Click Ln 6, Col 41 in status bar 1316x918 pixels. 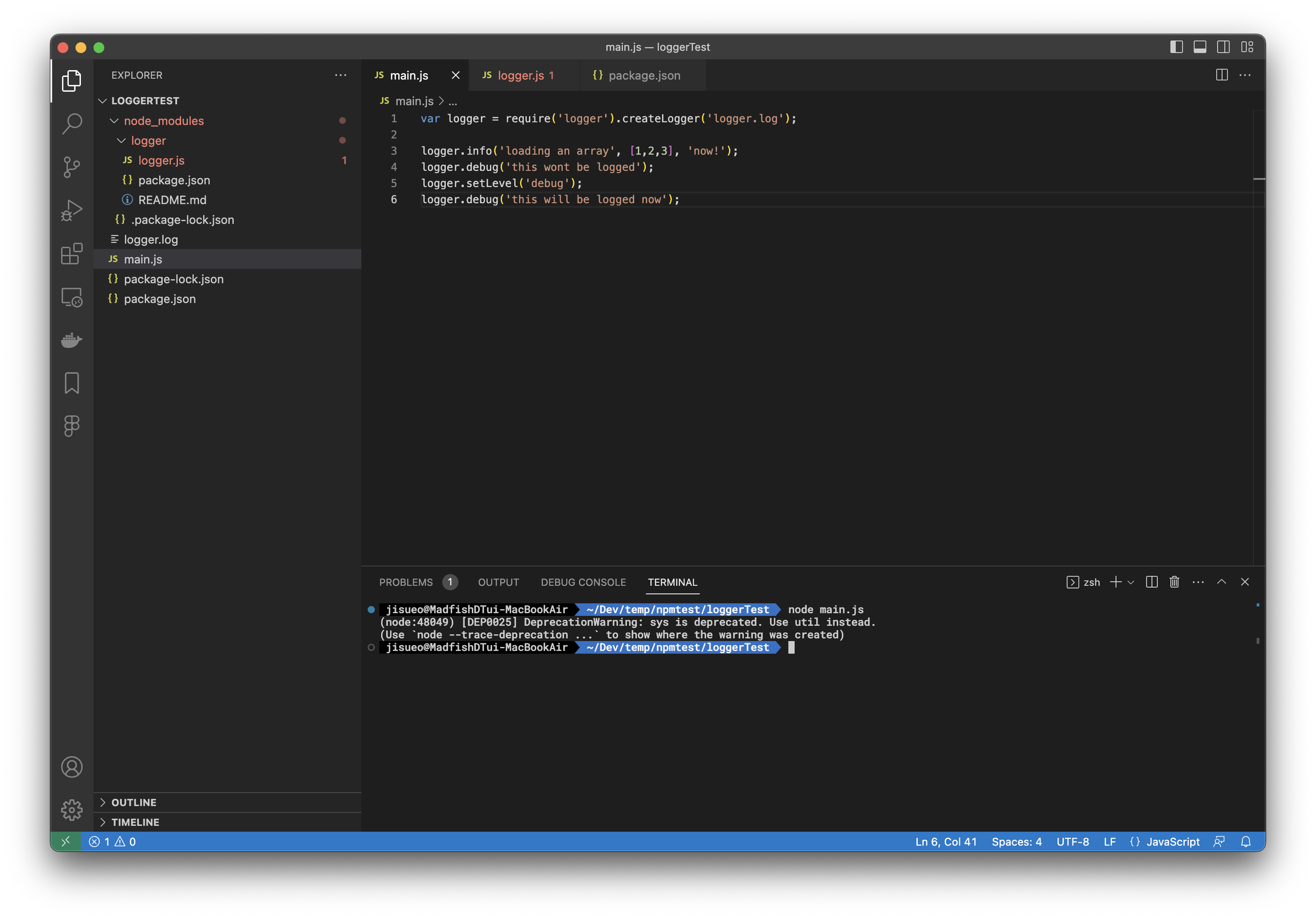pos(946,842)
